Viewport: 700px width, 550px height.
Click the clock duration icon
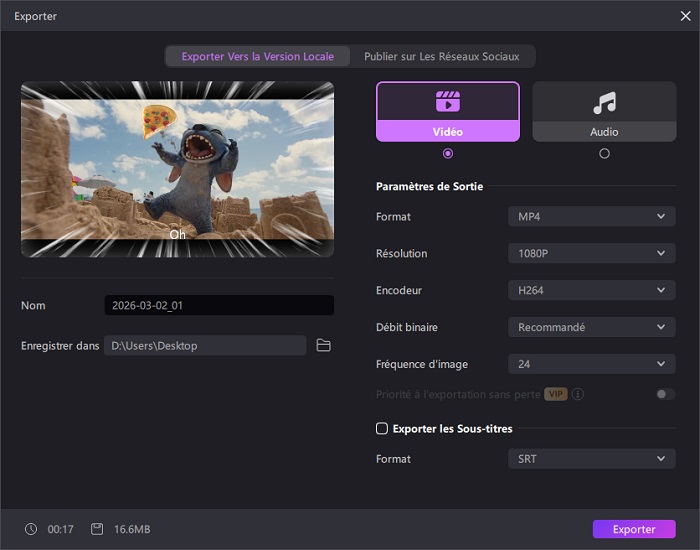point(31,529)
